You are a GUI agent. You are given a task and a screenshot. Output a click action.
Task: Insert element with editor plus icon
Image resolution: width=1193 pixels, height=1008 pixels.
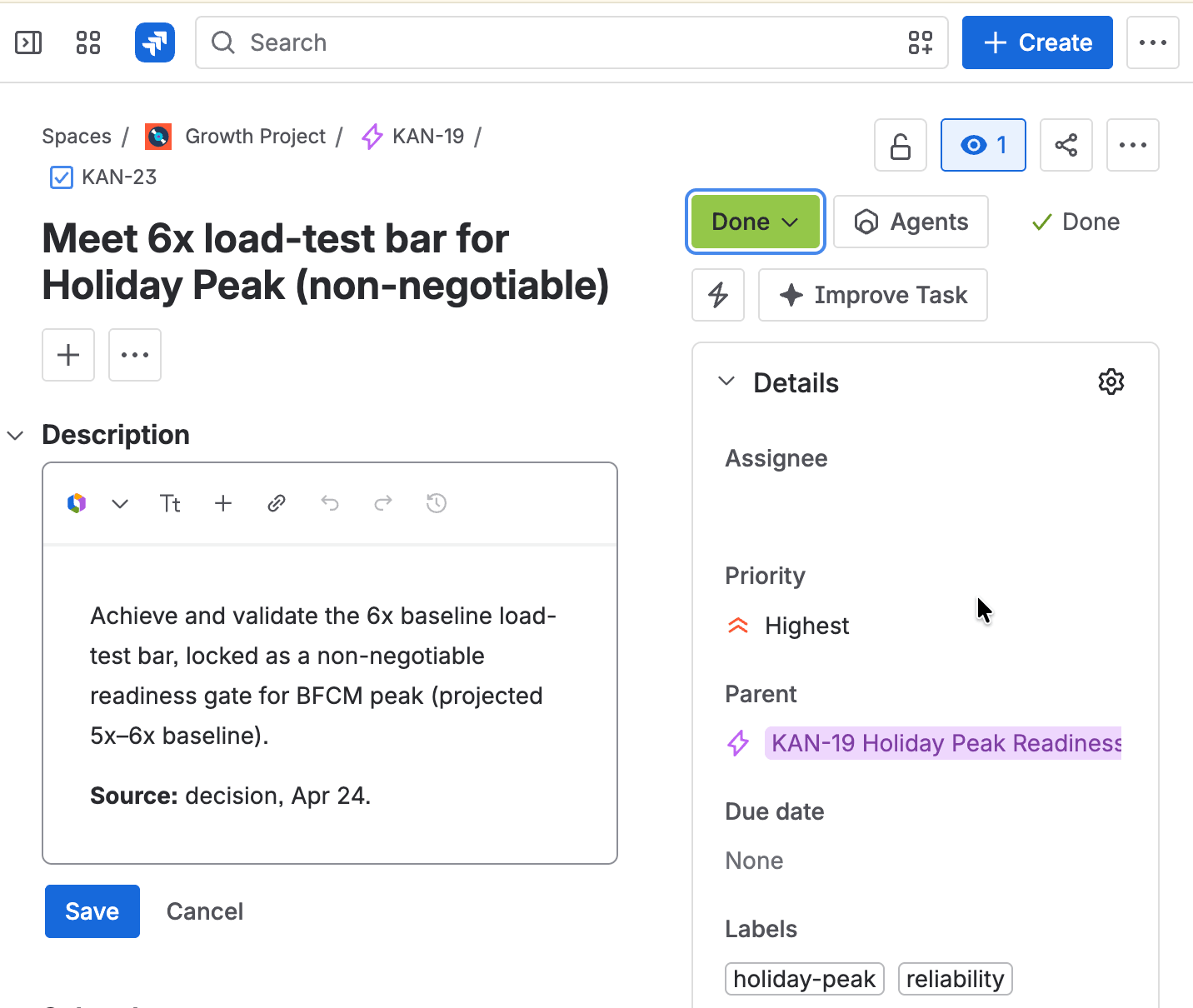223,503
